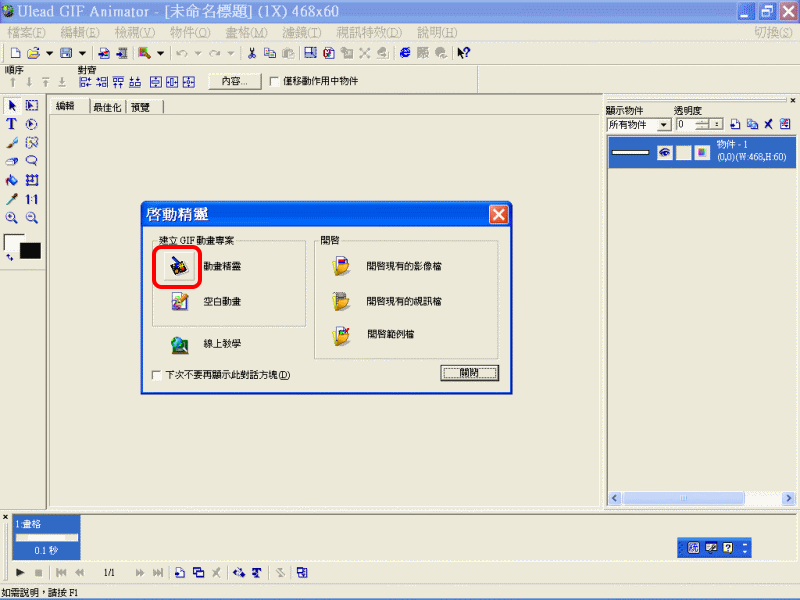Click the 內容... properties button
Screen dimensions: 800x600
(233, 81)
